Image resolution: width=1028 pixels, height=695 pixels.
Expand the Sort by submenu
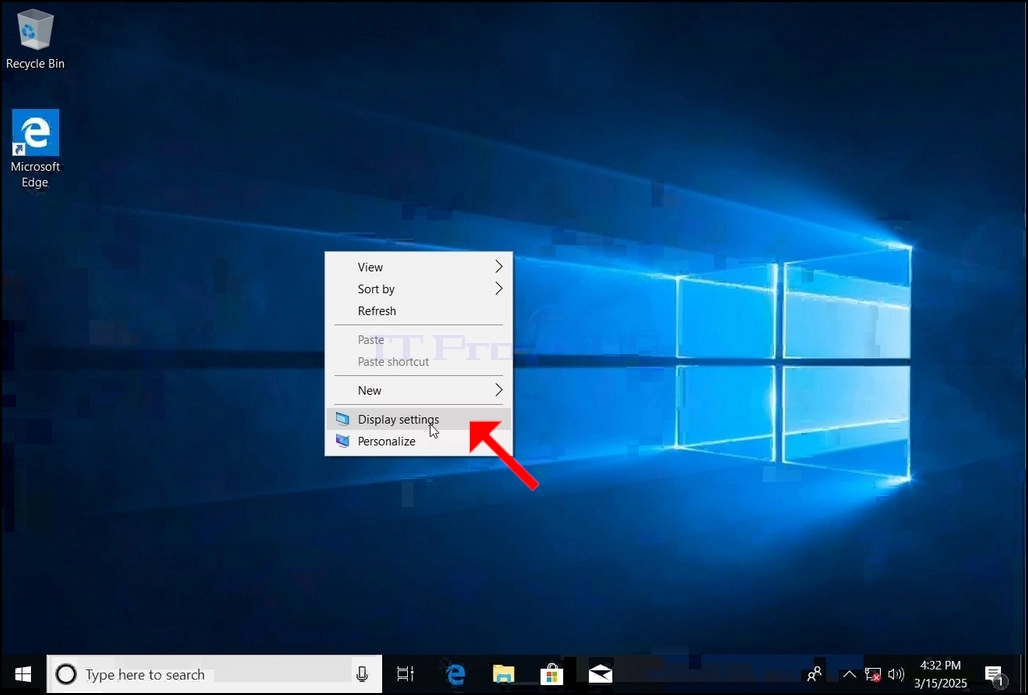(x=419, y=288)
